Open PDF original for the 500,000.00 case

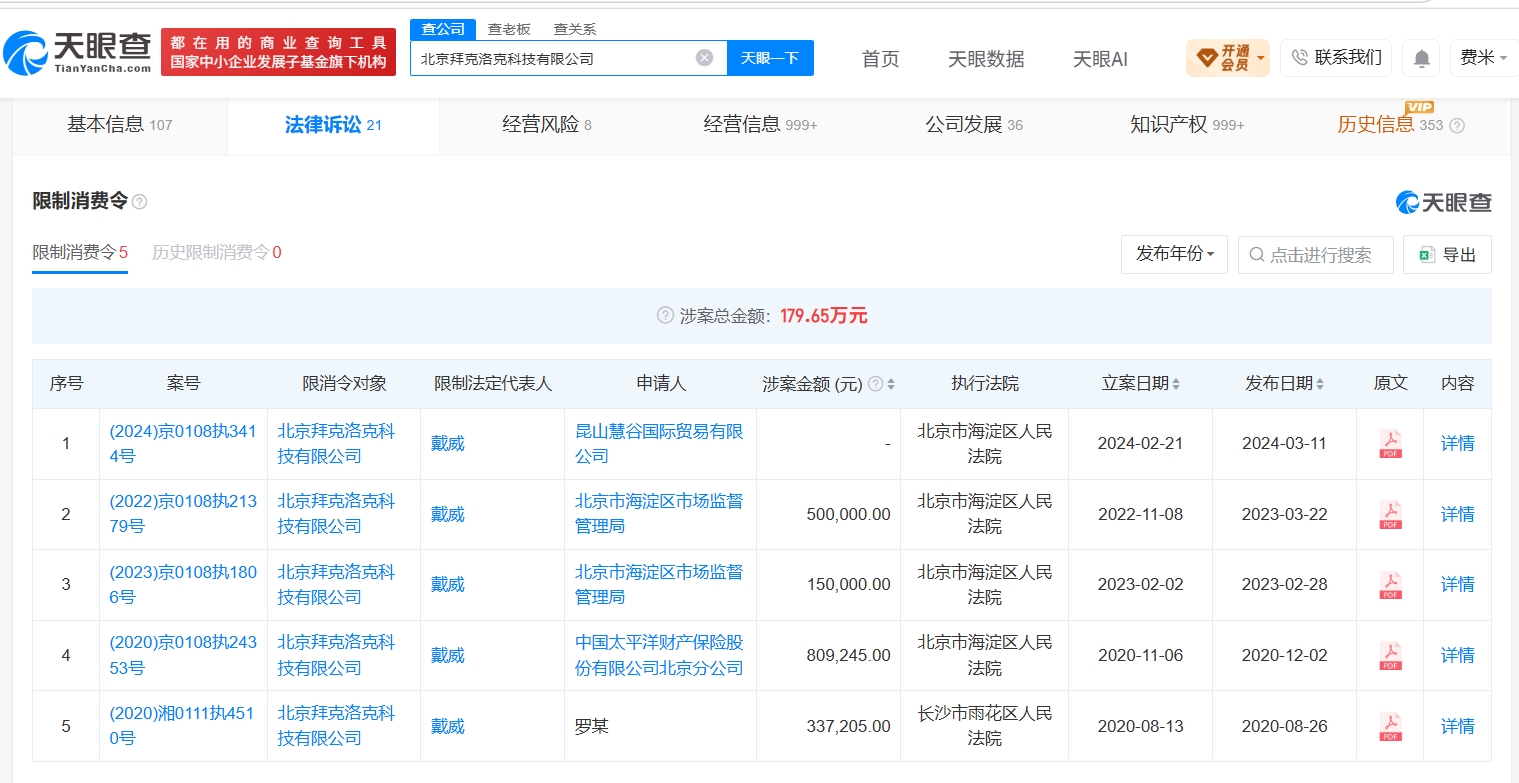pyautogui.click(x=1390, y=514)
